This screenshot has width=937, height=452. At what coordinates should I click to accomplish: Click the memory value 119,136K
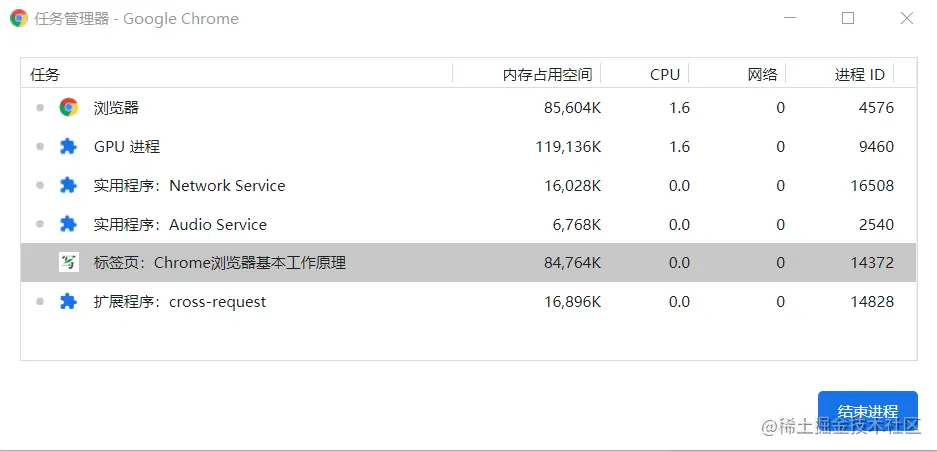[x=568, y=146]
